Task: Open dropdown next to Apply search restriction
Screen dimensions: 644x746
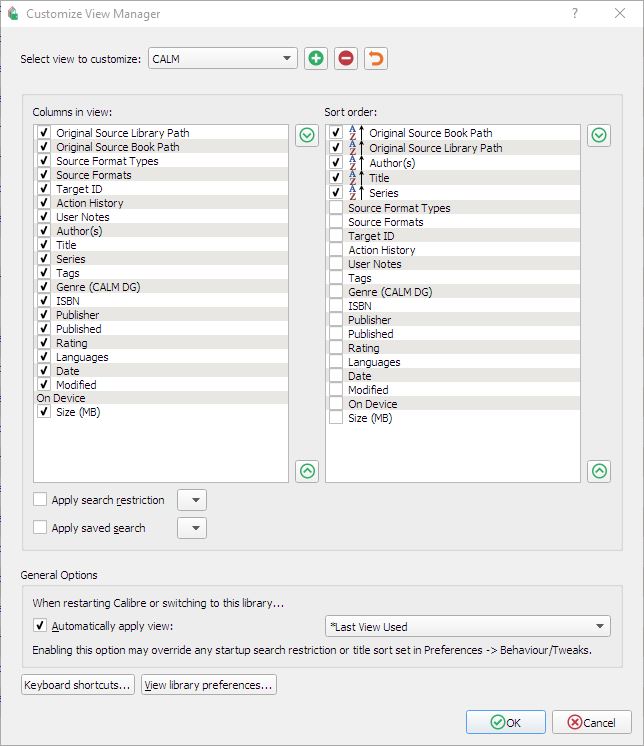Action: [x=192, y=500]
